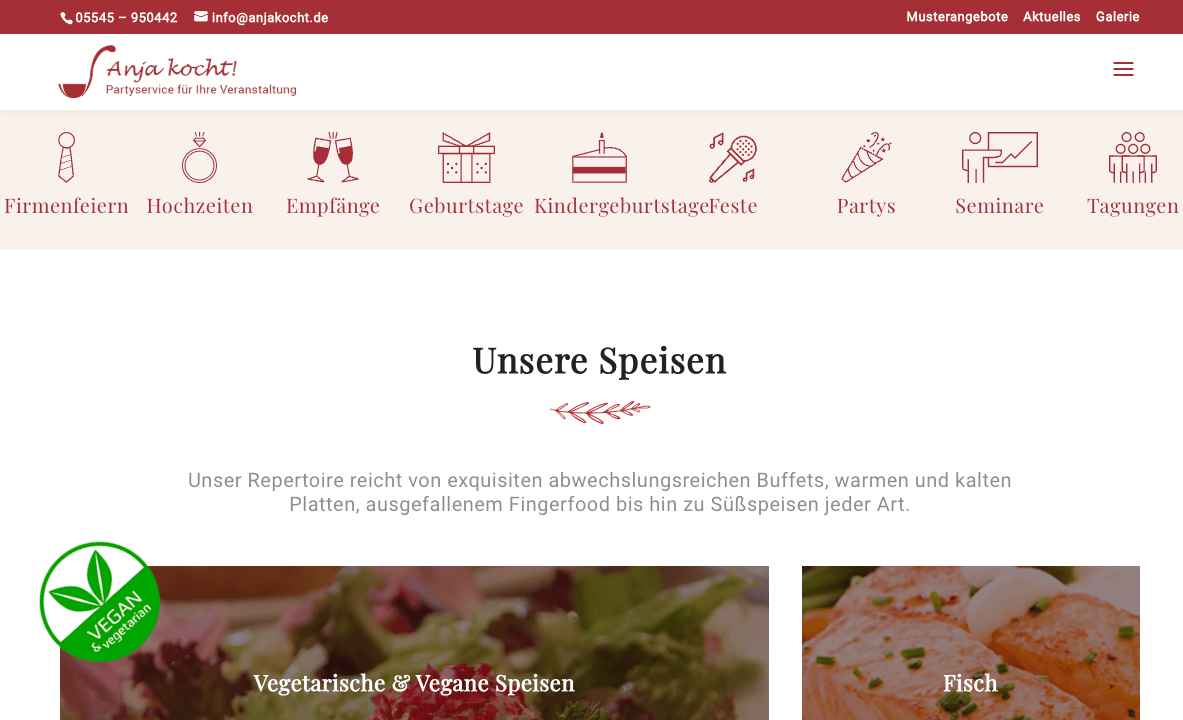Click the Firmenfeiern tie icon

pyautogui.click(x=66, y=157)
